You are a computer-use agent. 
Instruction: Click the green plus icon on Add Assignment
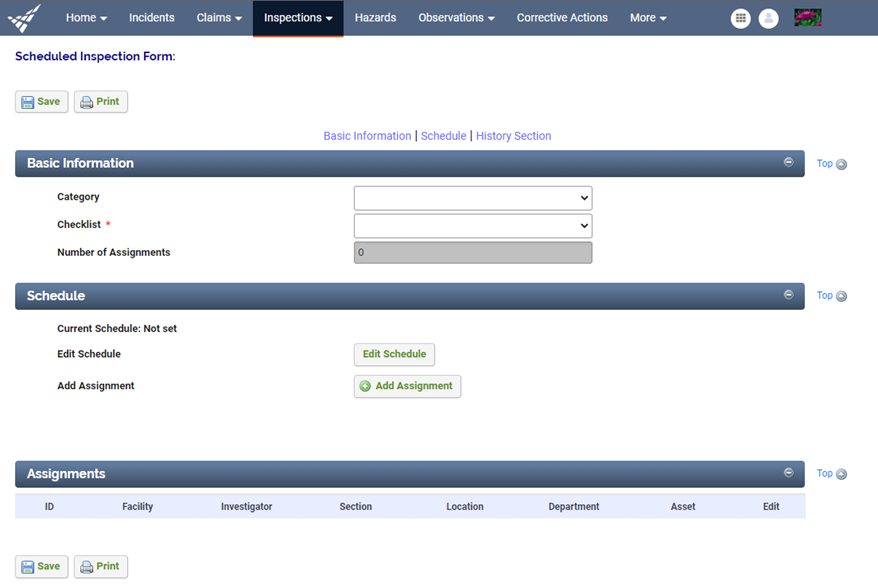[x=366, y=385]
